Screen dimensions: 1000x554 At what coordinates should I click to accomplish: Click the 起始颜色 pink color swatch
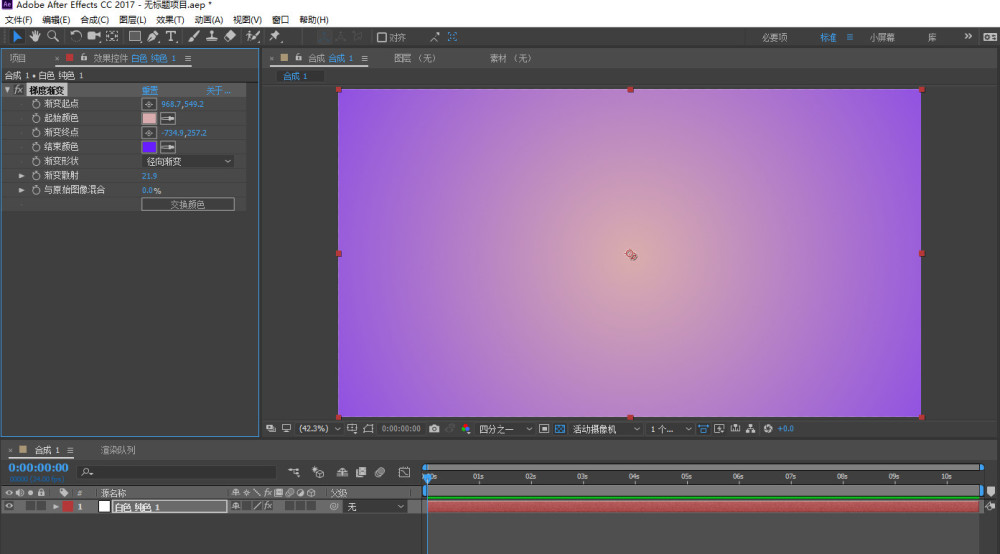149,118
